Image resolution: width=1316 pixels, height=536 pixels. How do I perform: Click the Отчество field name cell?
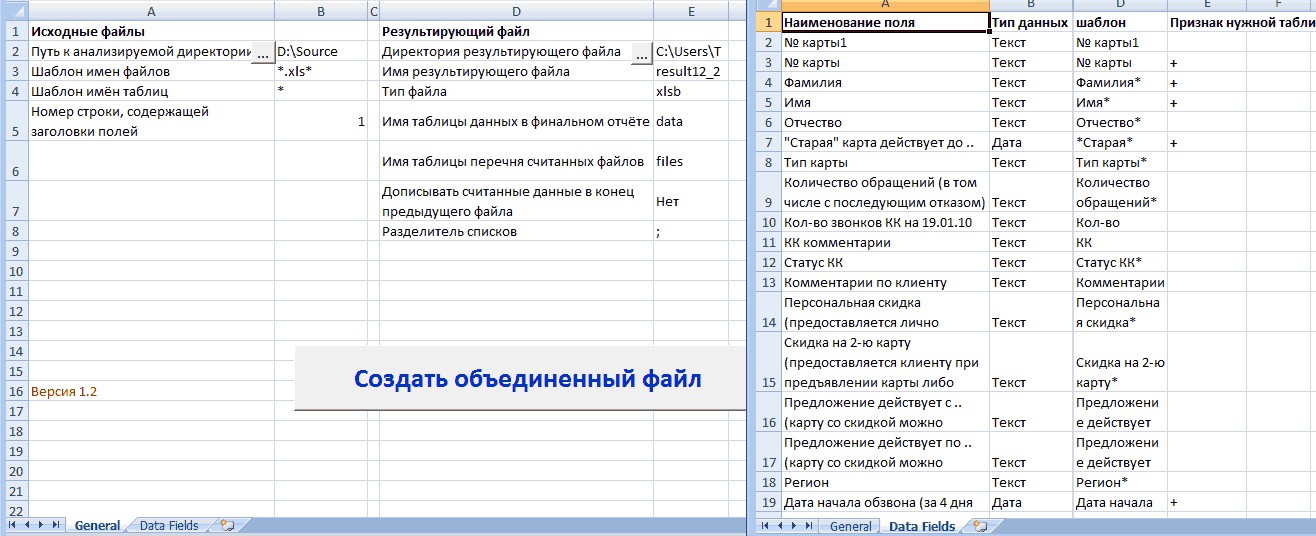coord(884,122)
